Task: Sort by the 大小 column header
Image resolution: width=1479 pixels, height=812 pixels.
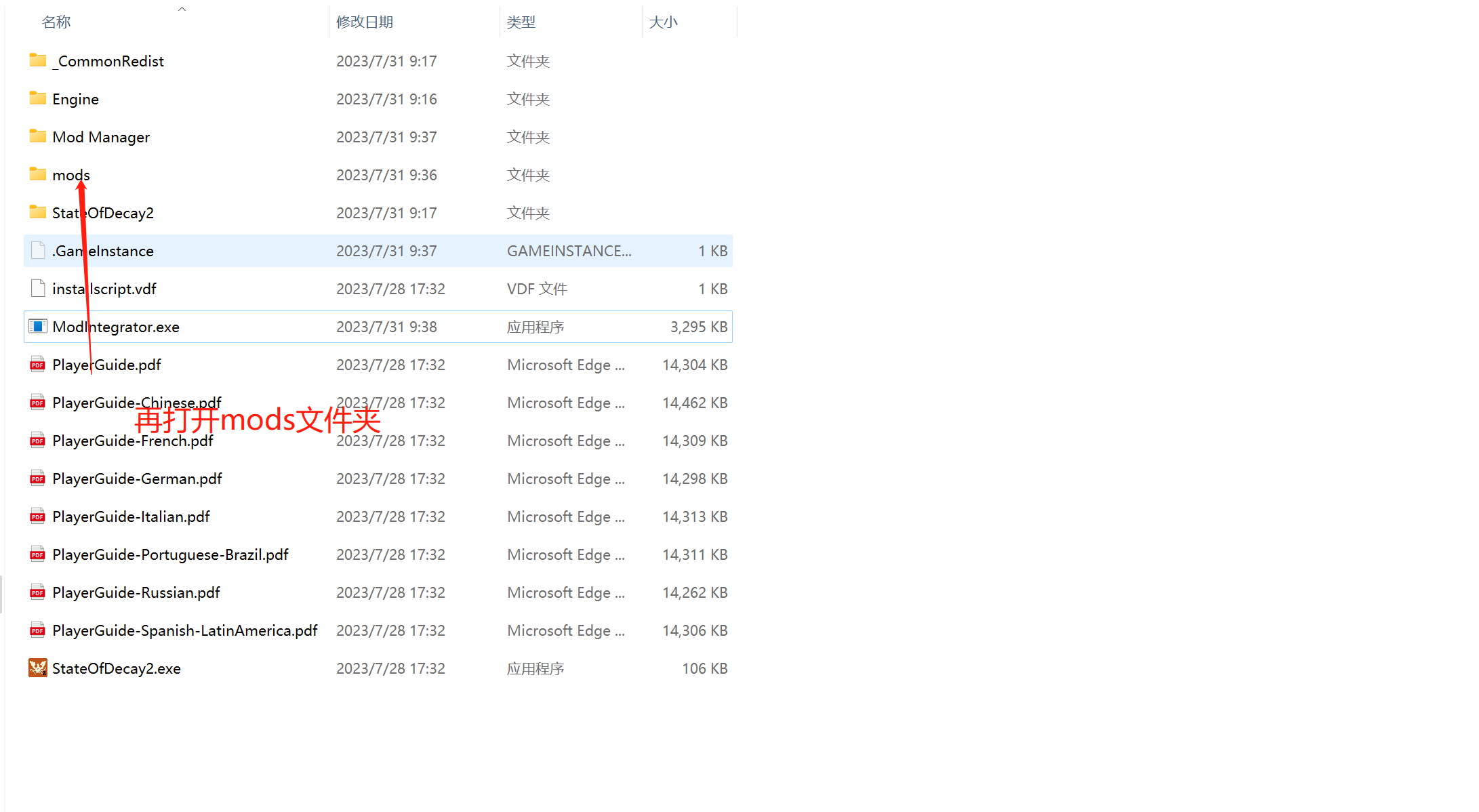Action: coord(663,22)
